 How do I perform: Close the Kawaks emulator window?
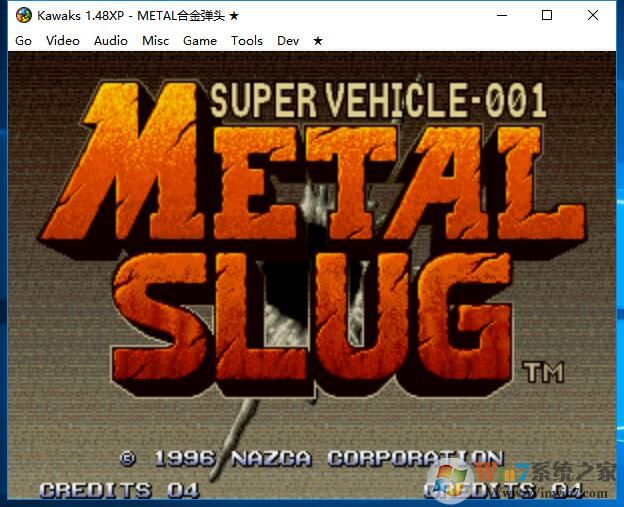[x=593, y=16]
